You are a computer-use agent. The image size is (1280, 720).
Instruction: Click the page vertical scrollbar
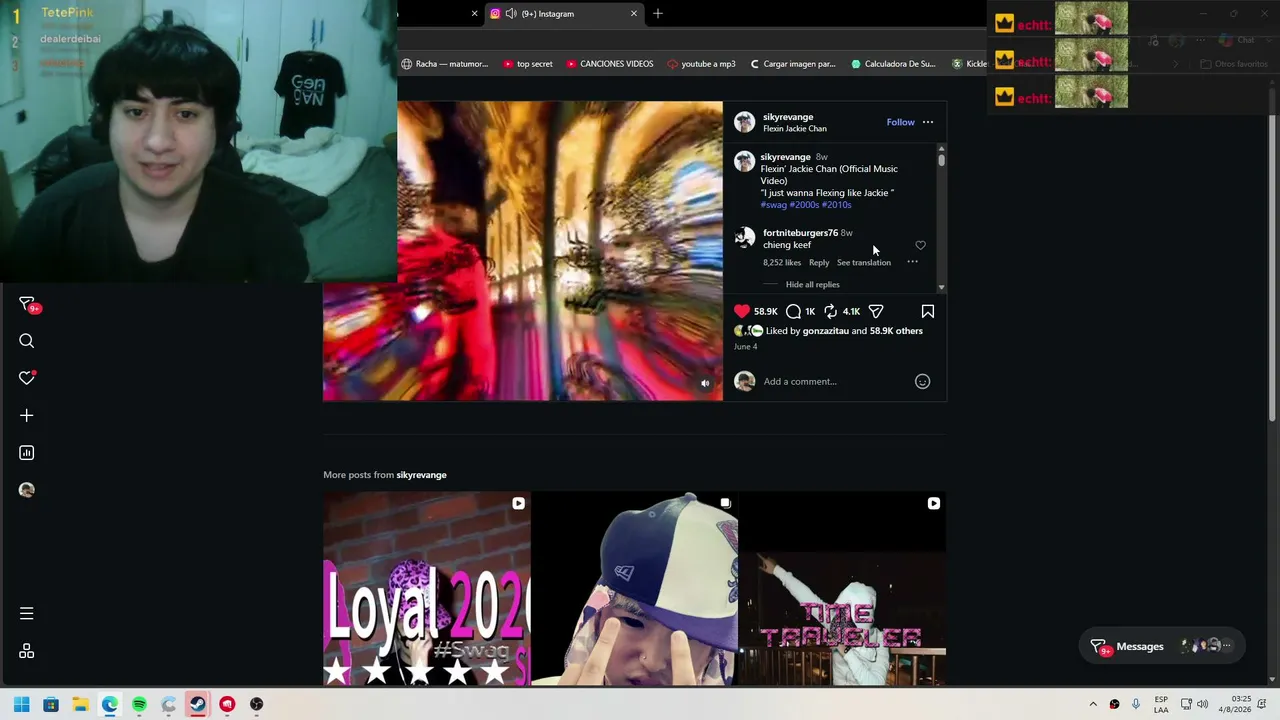(1273, 270)
